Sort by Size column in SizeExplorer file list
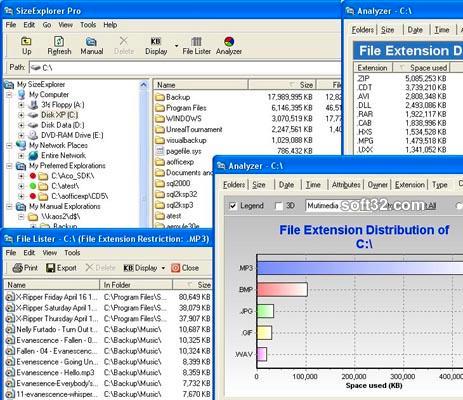 click(282, 85)
